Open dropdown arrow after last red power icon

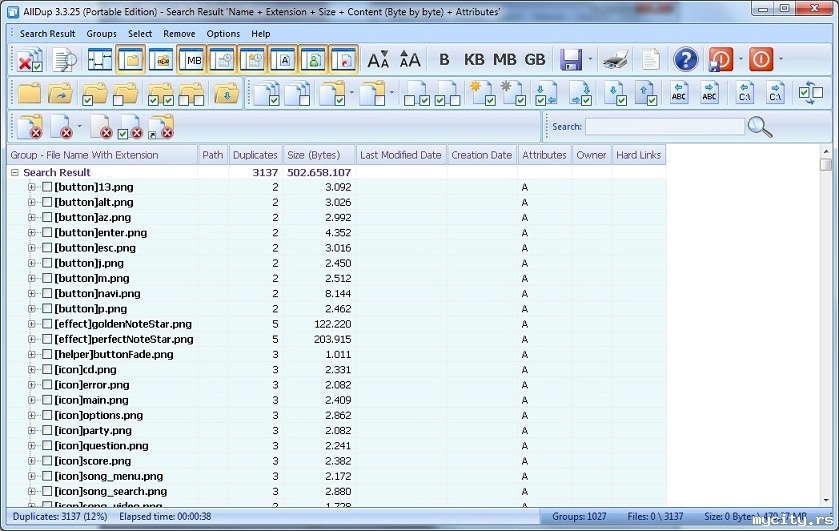(781, 59)
